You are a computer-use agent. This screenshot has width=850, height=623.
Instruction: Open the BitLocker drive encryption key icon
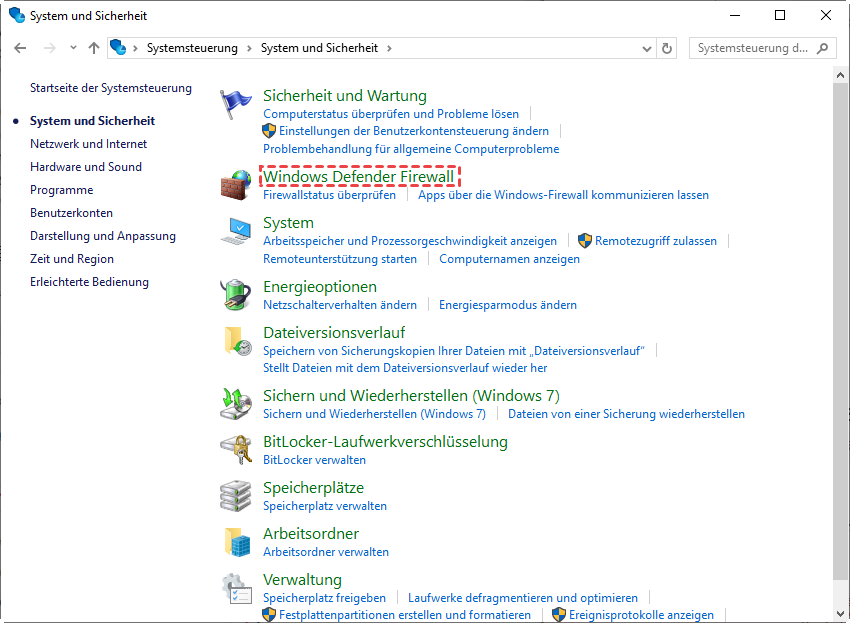tap(237, 450)
